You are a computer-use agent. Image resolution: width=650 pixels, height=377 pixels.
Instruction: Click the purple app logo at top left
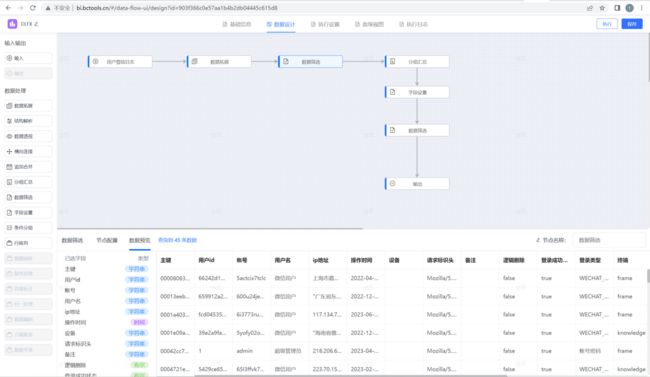[12, 24]
